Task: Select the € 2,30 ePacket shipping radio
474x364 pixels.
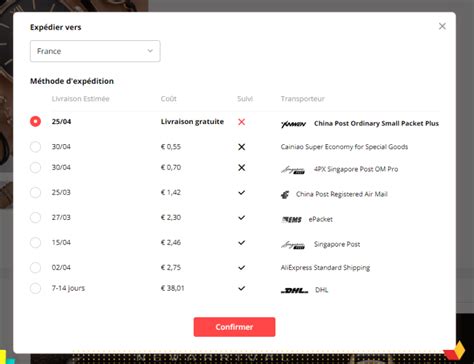Action: pyautogui.click(x=35, y=218)
